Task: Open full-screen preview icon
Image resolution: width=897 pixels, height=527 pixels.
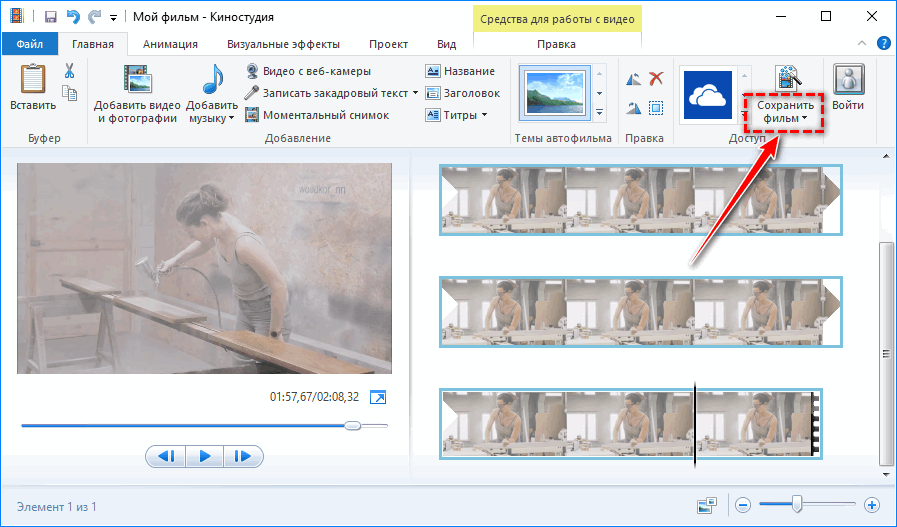Action: point(378,397)
